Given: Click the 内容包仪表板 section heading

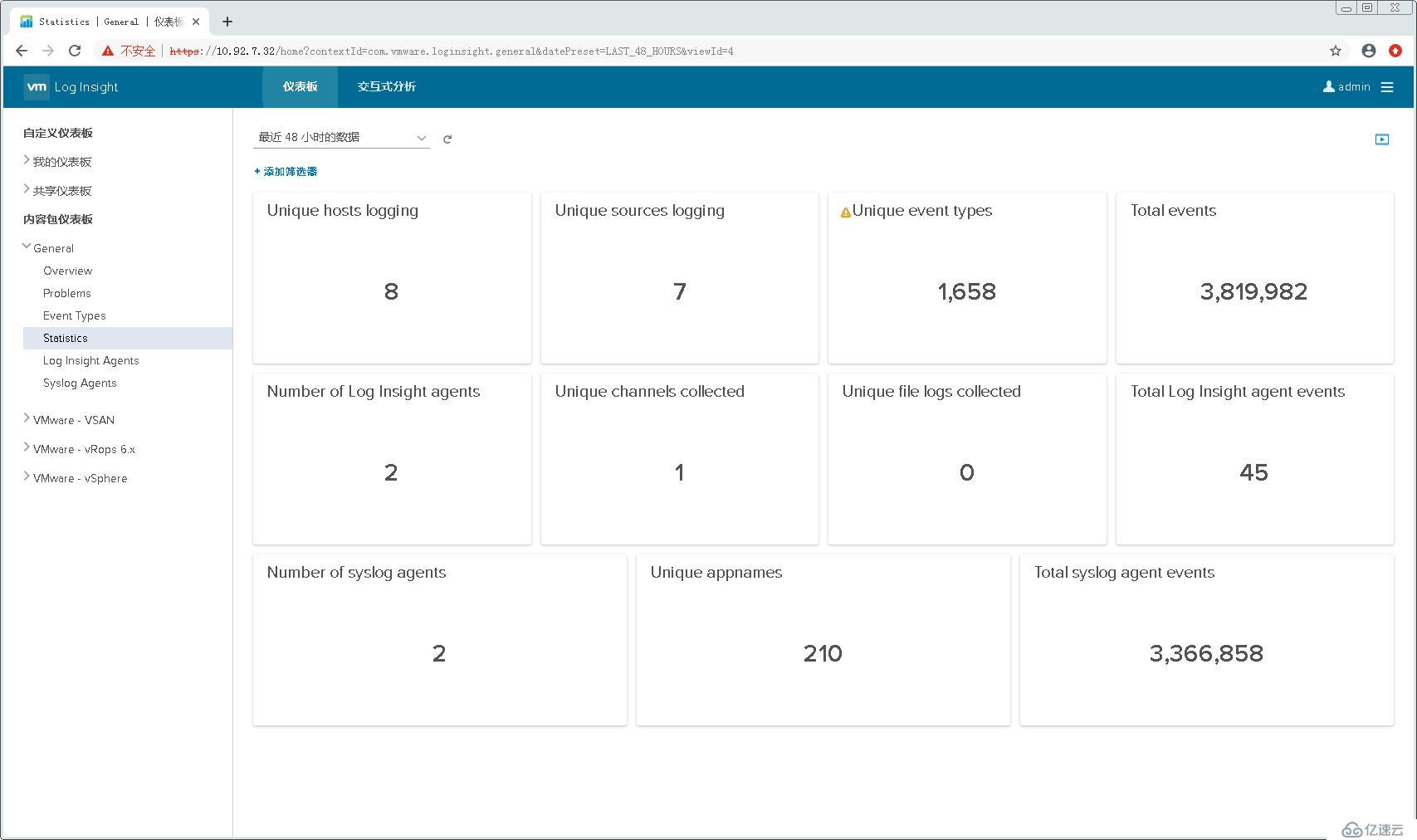Looking at the screenshot, I should 58,219.
